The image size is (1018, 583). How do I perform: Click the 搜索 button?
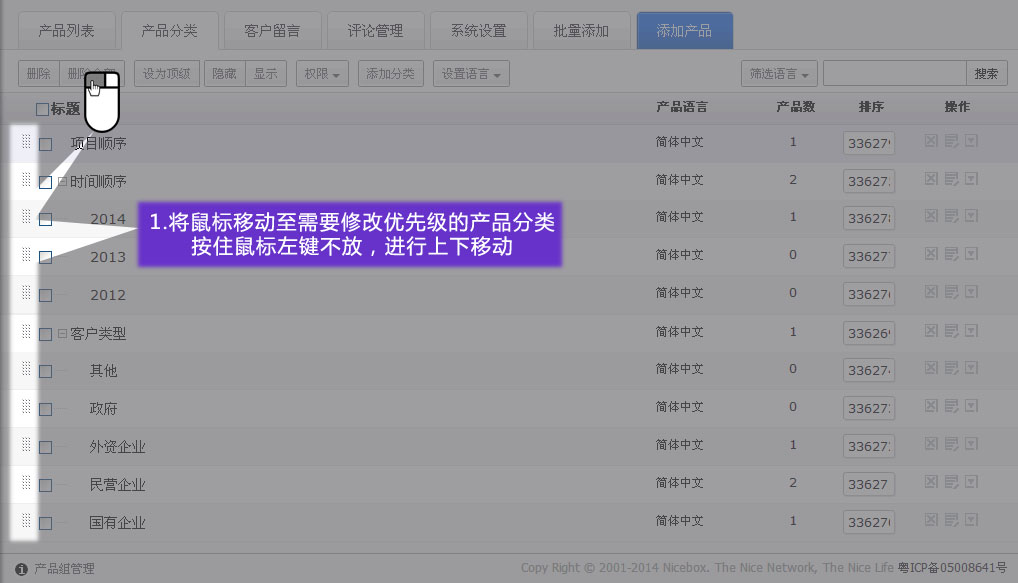click(x=985, y=73)
